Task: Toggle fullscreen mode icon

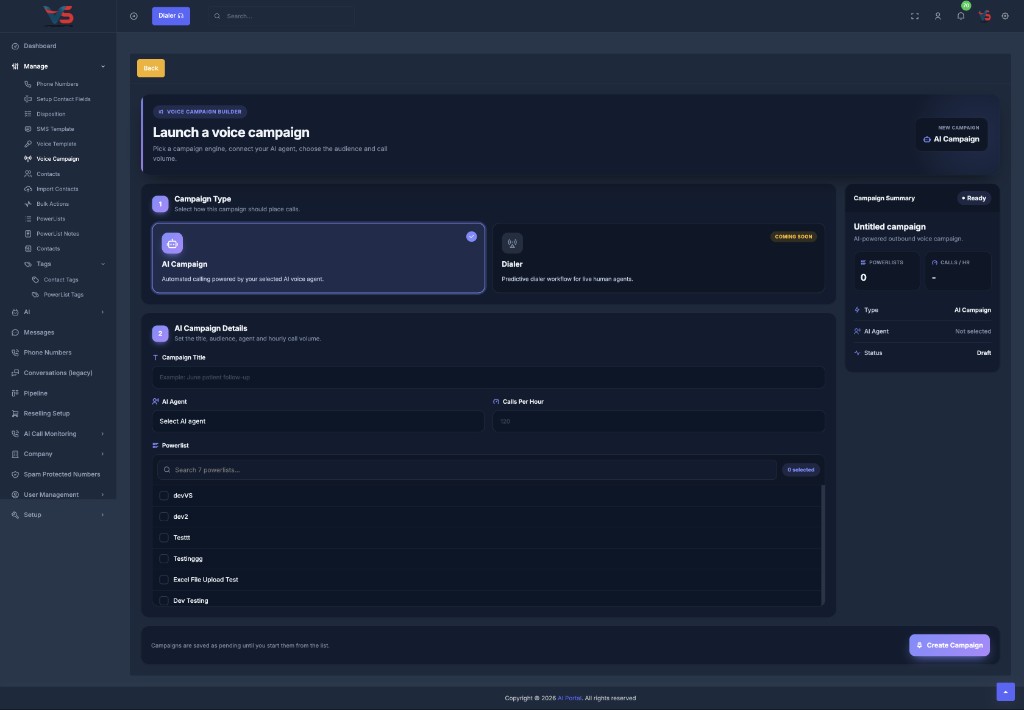Action: pyautogui.click(x=915, y=16)
